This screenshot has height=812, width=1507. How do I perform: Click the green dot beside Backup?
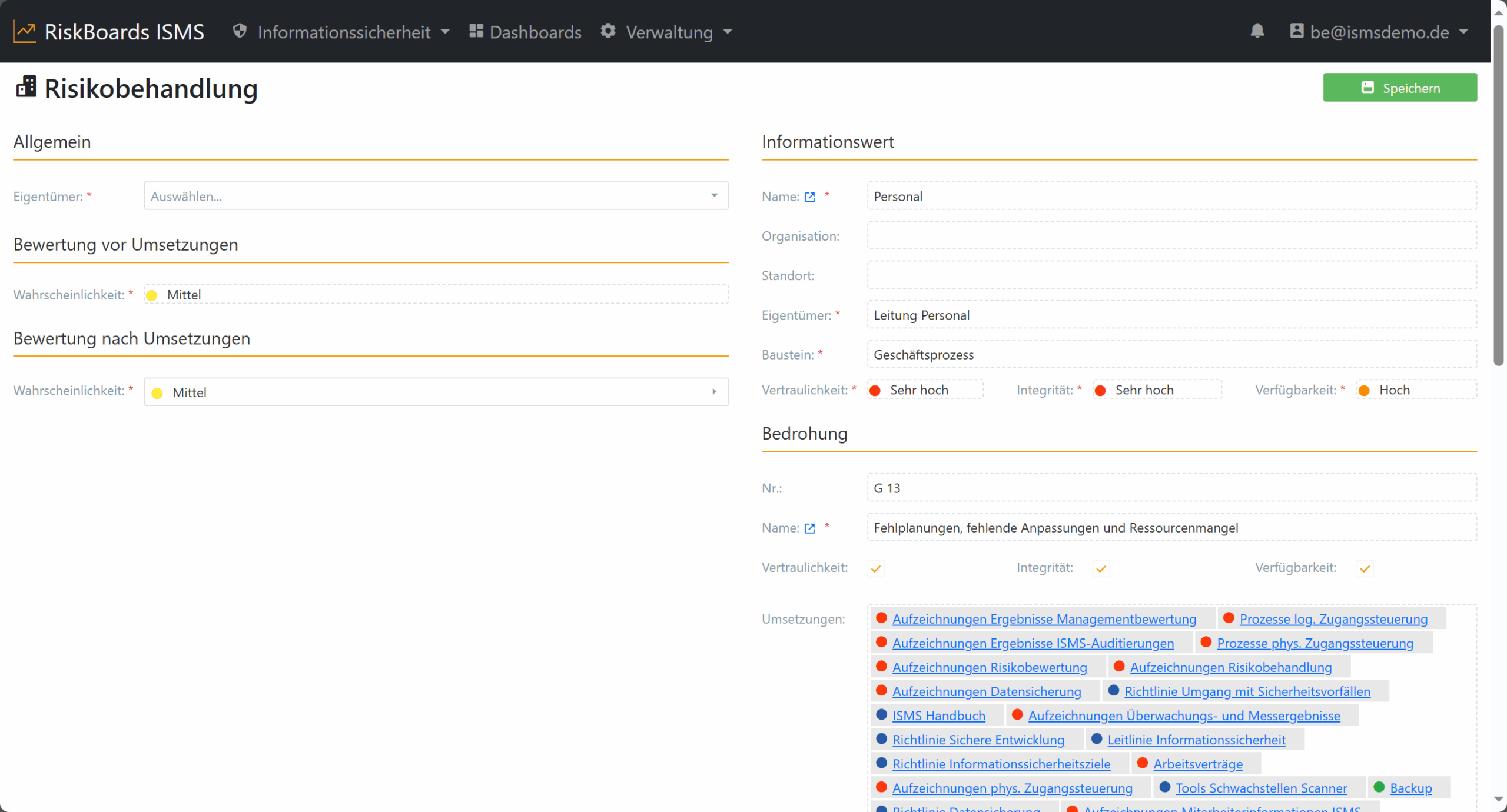click(1379, 787)
